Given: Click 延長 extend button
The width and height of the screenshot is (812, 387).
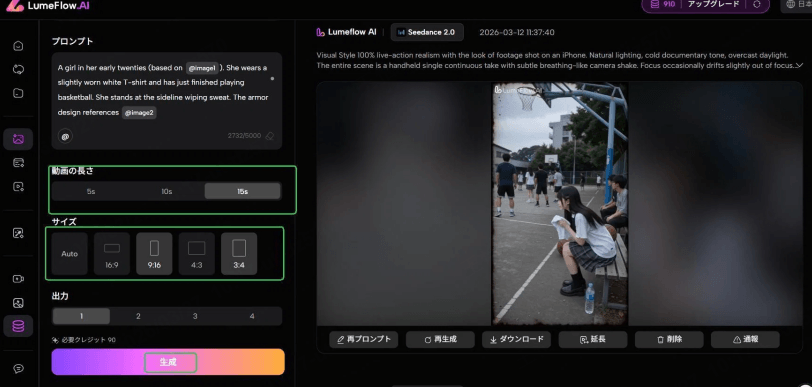Looking at the screenshot, I should (x=593, y=339).
